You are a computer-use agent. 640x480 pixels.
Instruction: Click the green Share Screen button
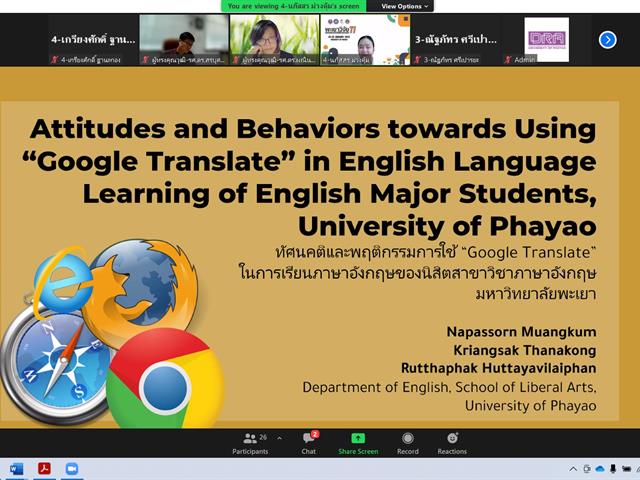click(x=358, y=443)
